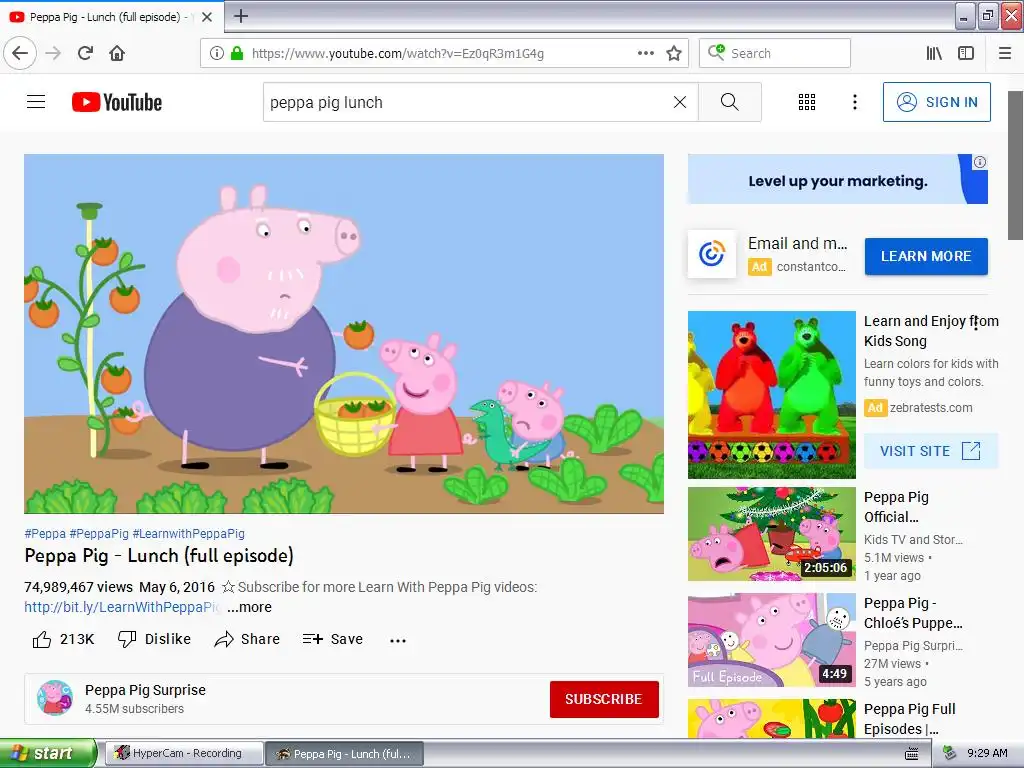Open Peppa Pig Official video title
This screenshot has width=1024, height=768.
coord(896,507)
